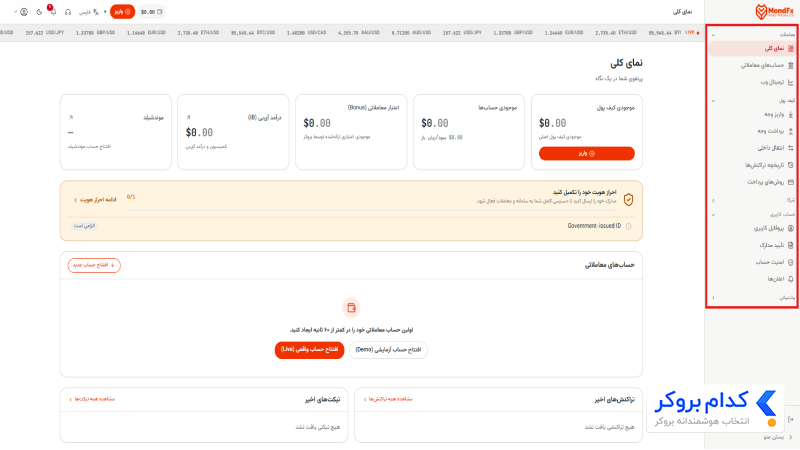The height and width of the screenshot is (450, 800).
Task: Click the واریز button in wallet balance card
Action: 587,154
